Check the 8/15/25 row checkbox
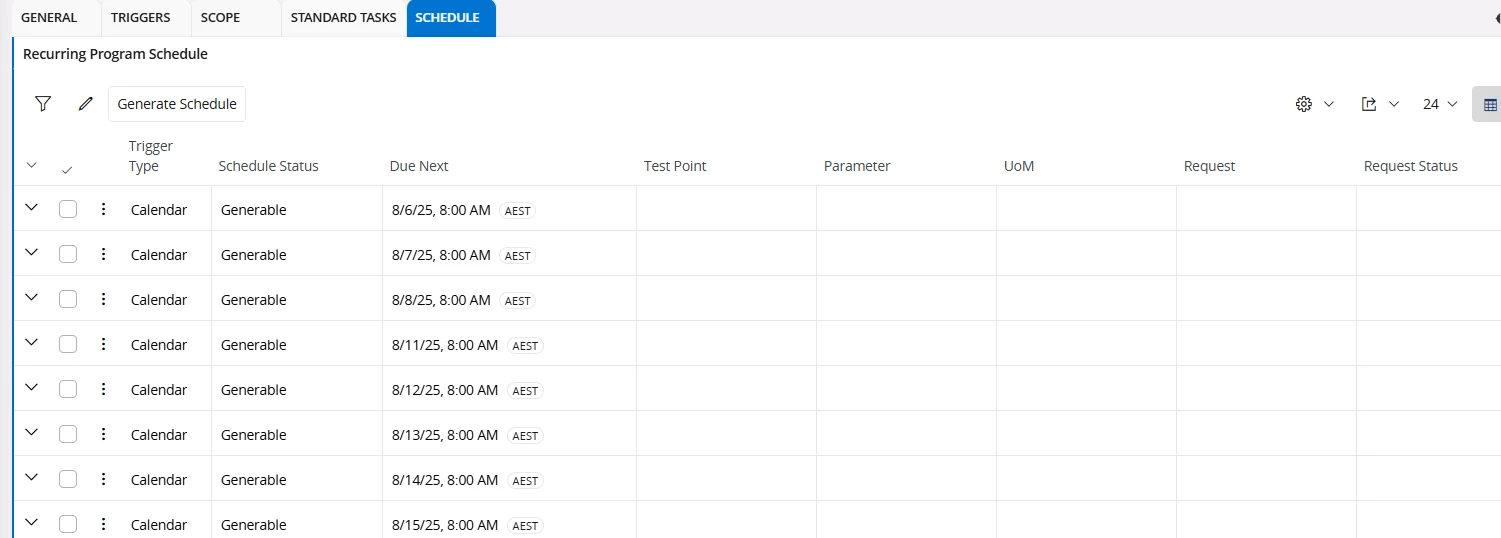1501x538 pixels. tap(68, 524)
